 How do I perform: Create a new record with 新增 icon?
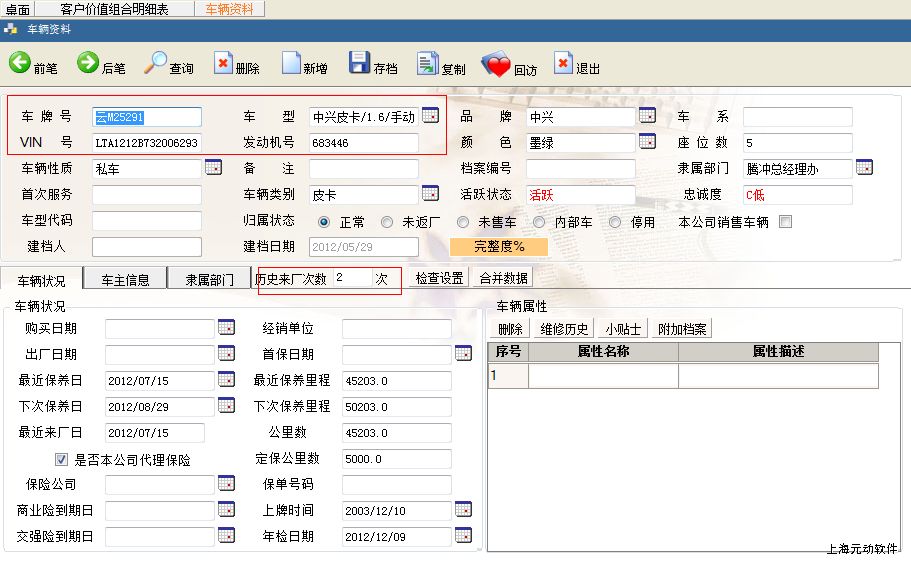coord(291,64)
